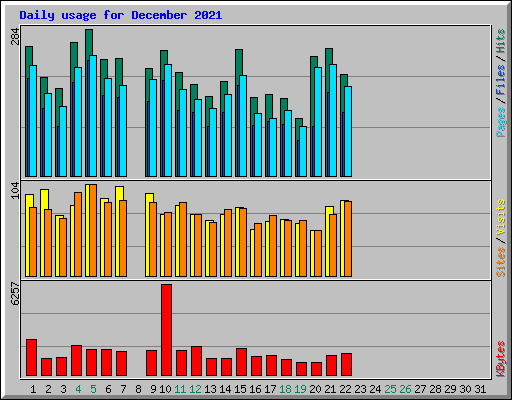Click day label 27 on the axis
The image size is (512, 400).
(420, 389)
